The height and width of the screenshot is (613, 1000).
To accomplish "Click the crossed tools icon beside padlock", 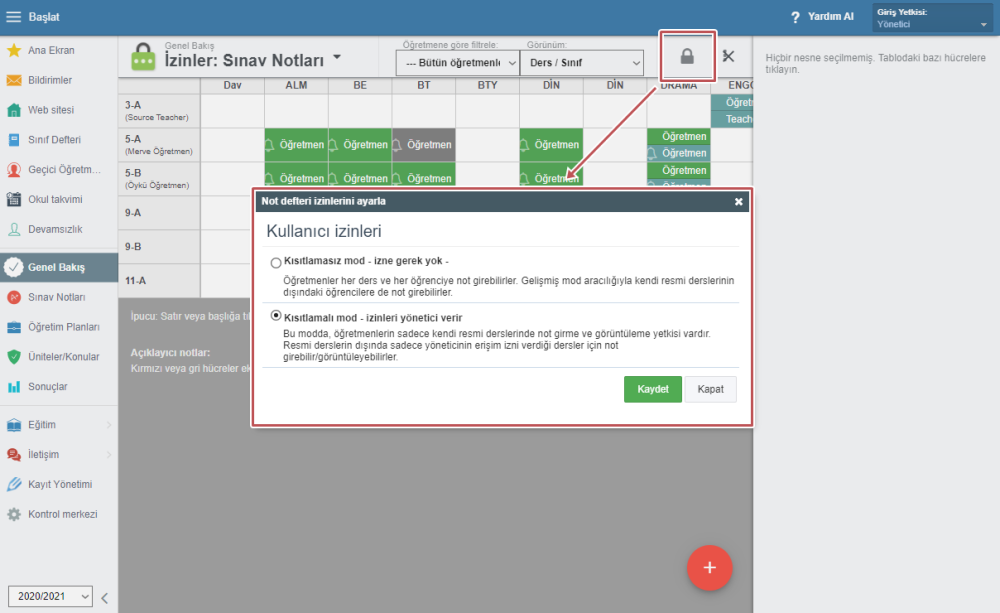I will click(x=728, y=56).
